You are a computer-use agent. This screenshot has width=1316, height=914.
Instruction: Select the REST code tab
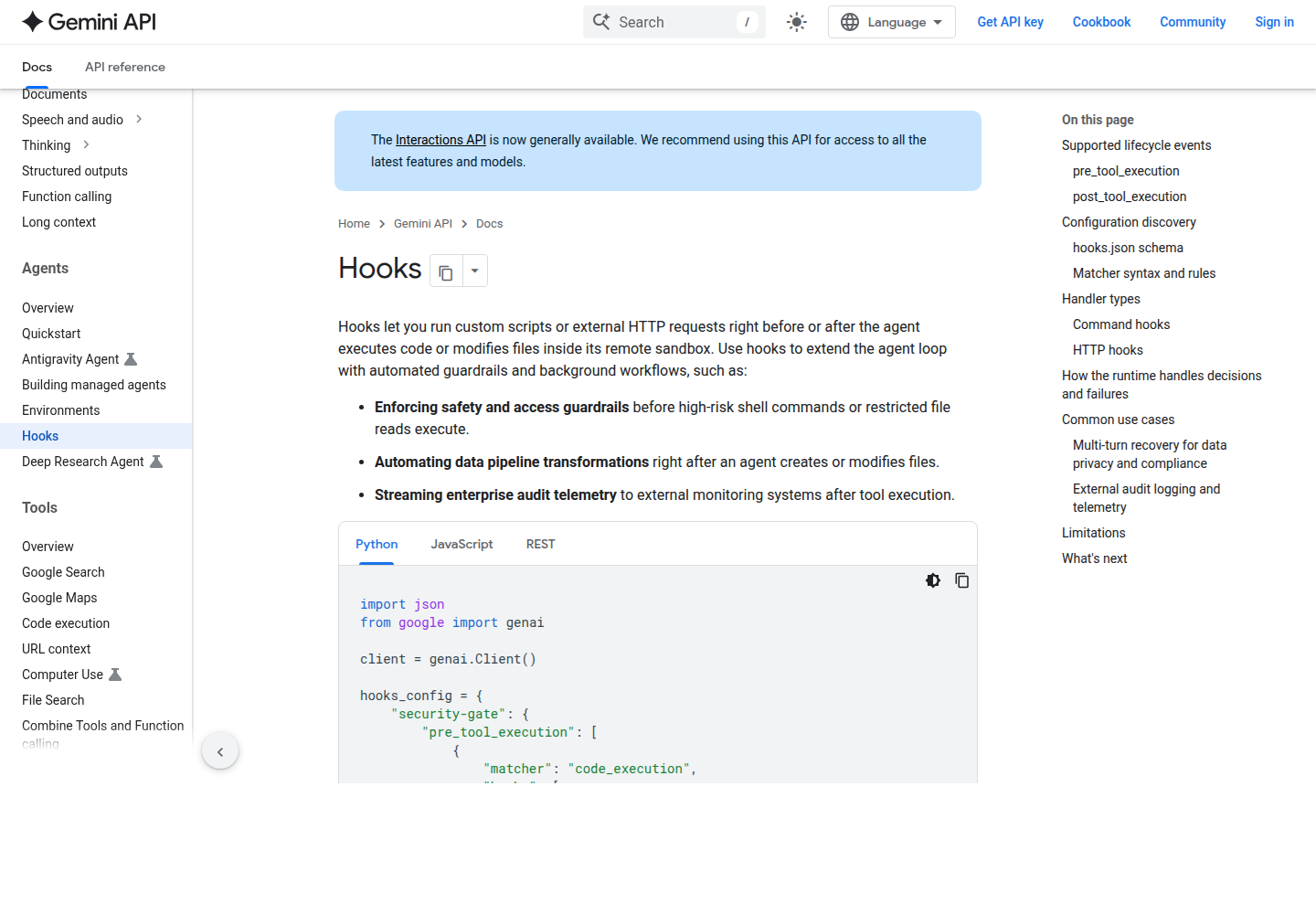point(540,544)
